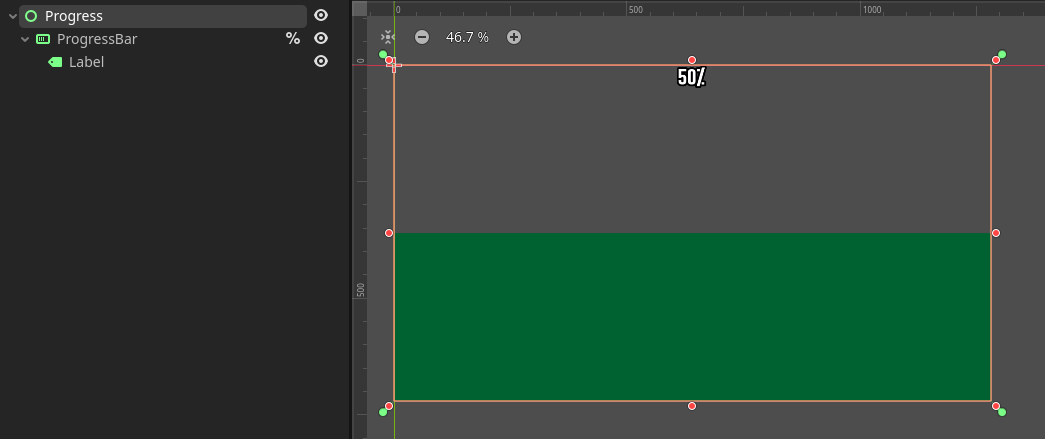
Task: Click the bottom-center red resize handle
Action: coord(692,406)
